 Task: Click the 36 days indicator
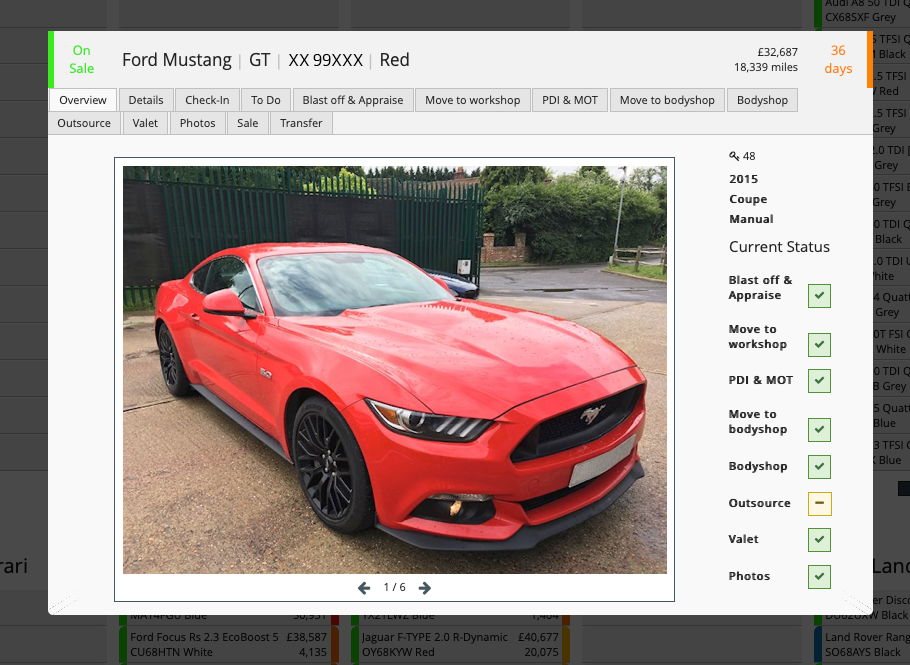[838, 59]
